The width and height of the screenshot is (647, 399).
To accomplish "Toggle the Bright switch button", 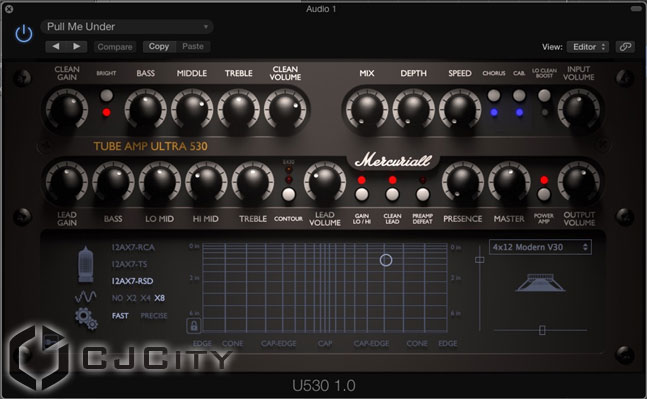I will click(x=106, y=95).
